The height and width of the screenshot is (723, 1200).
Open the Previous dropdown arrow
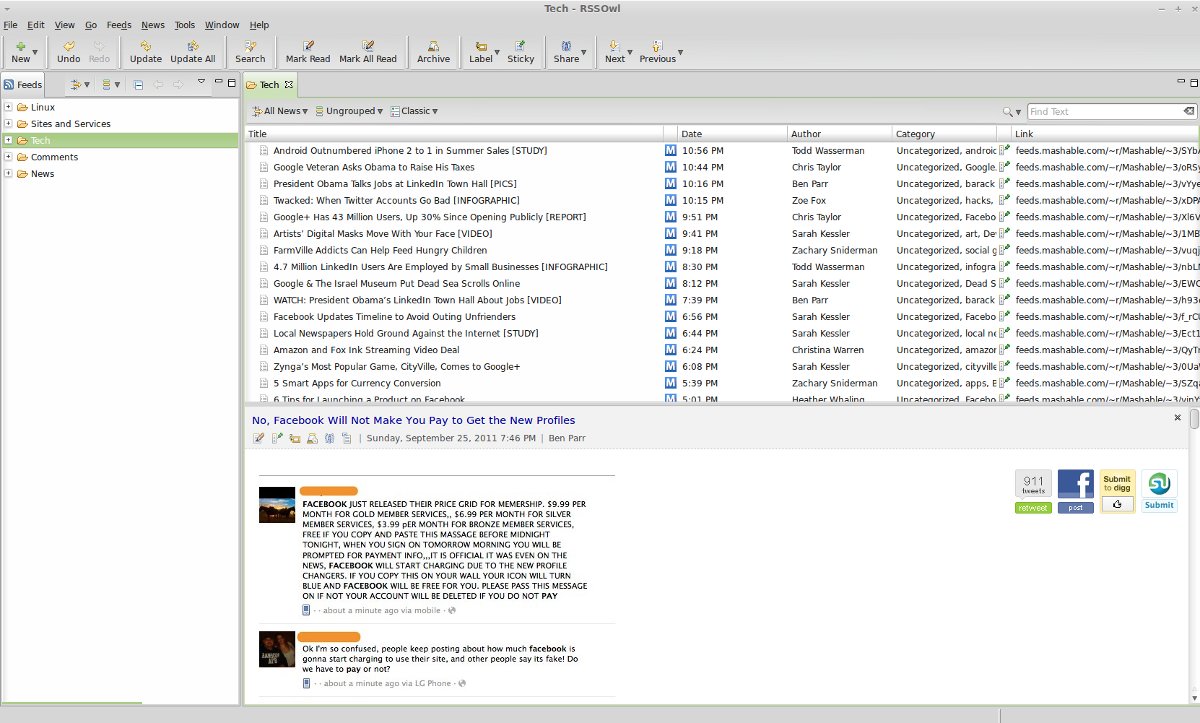[681, 52]
